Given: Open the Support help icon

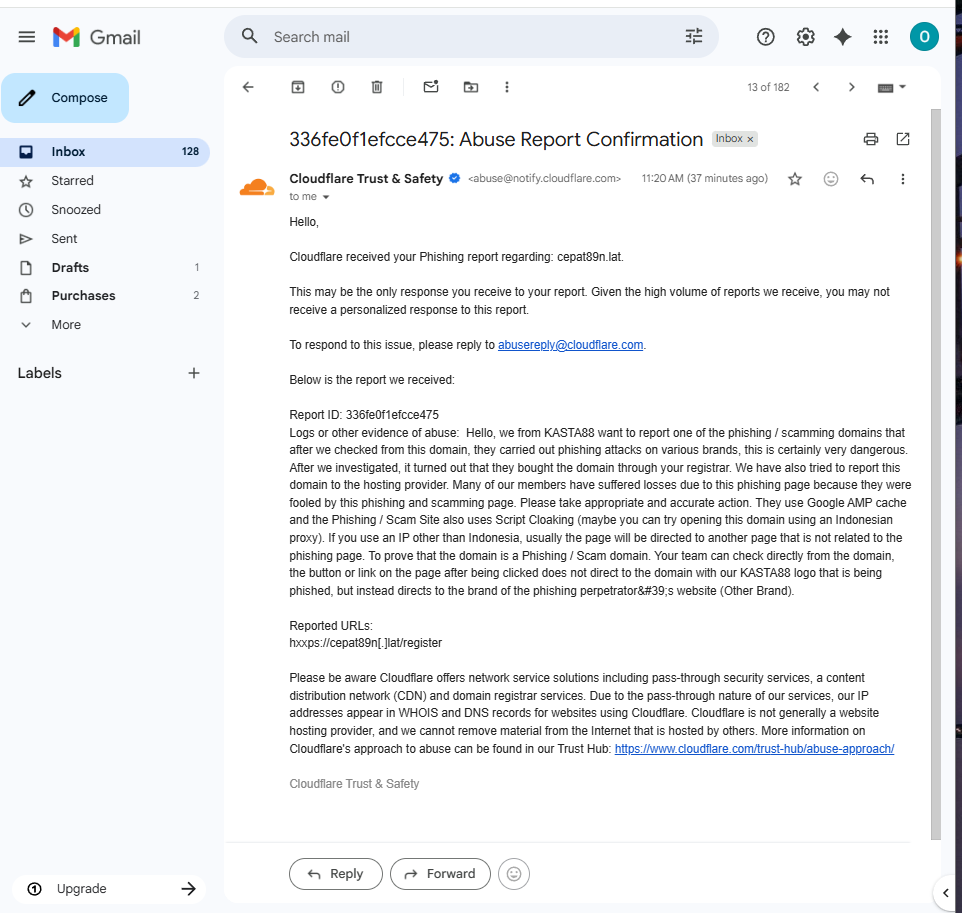Looking at the screenshot, I should (765, 37).
